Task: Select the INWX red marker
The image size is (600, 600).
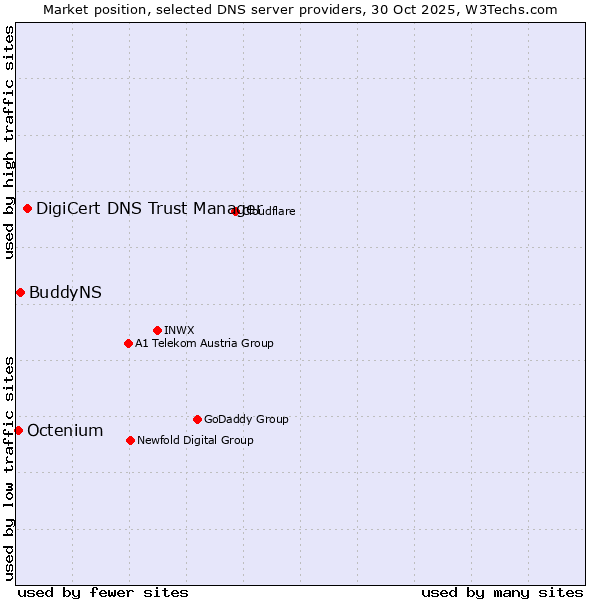Action: click(157, 330)
